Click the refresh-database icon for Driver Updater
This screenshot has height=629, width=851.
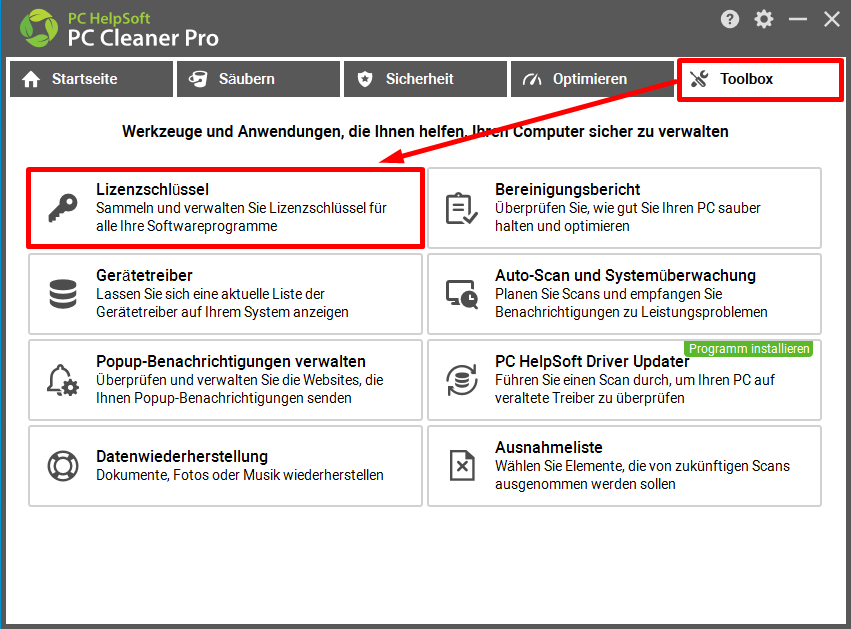click(x=462, y=380)
